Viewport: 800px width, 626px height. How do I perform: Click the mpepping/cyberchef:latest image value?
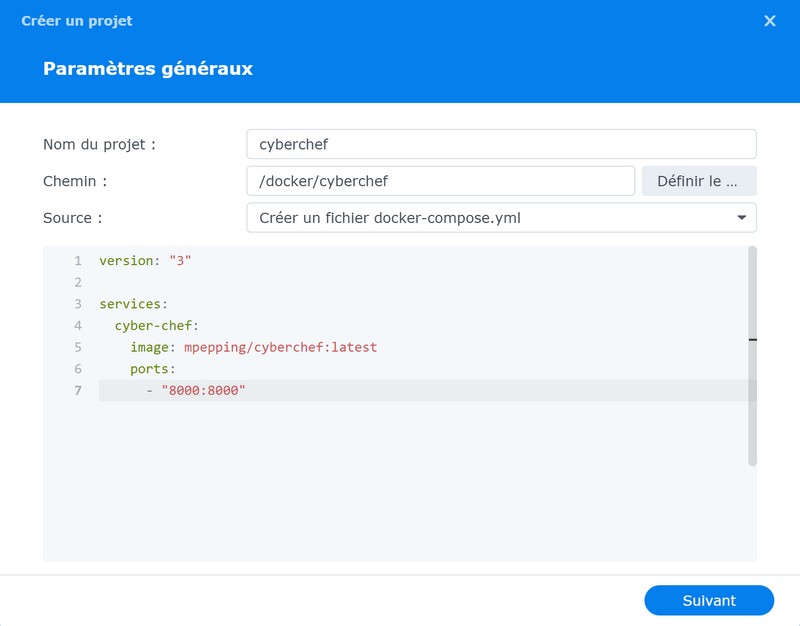click(x=280, y=347)
